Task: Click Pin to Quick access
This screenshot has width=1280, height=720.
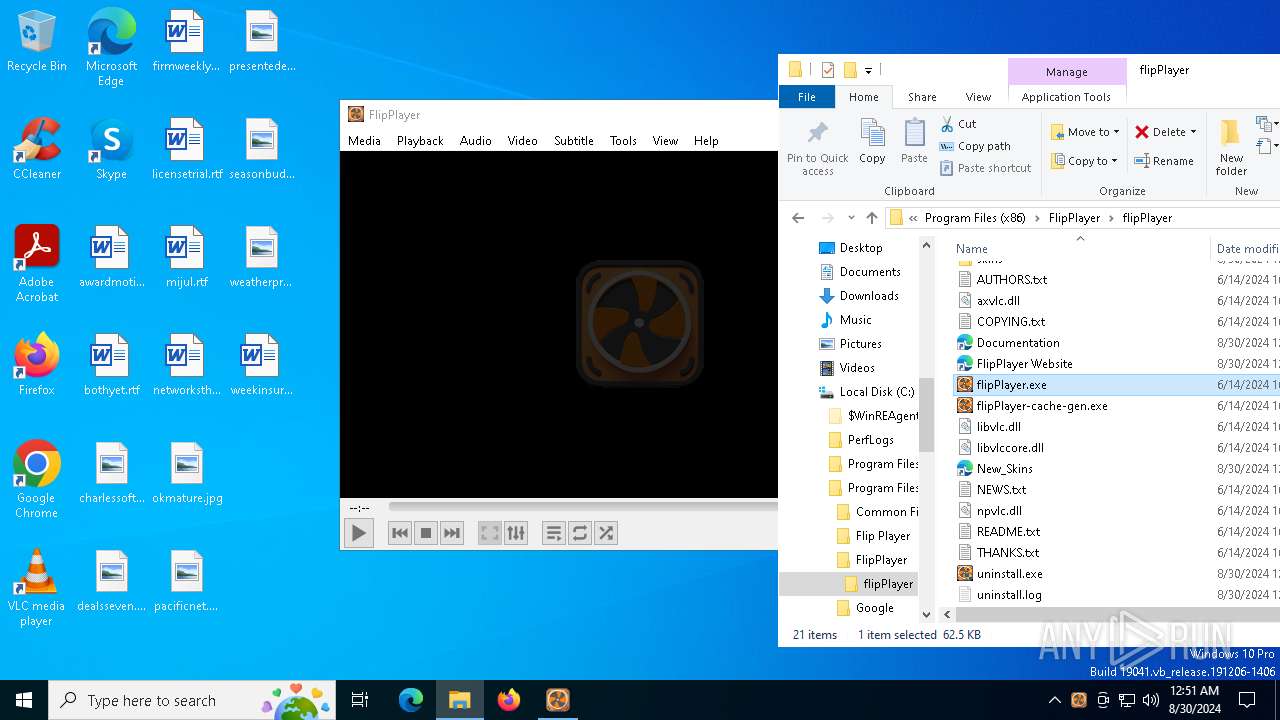Action: 817,148
